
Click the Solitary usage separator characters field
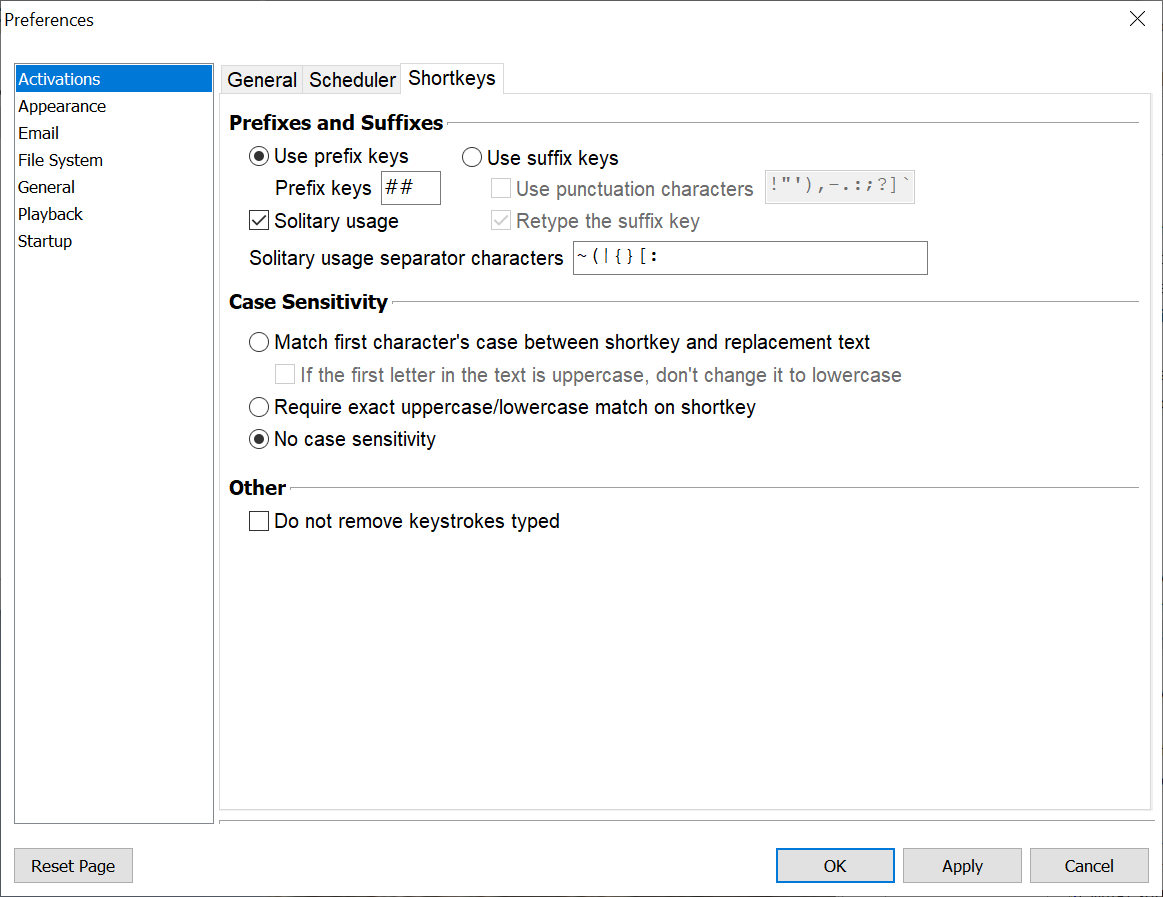(x=749, y=258)
